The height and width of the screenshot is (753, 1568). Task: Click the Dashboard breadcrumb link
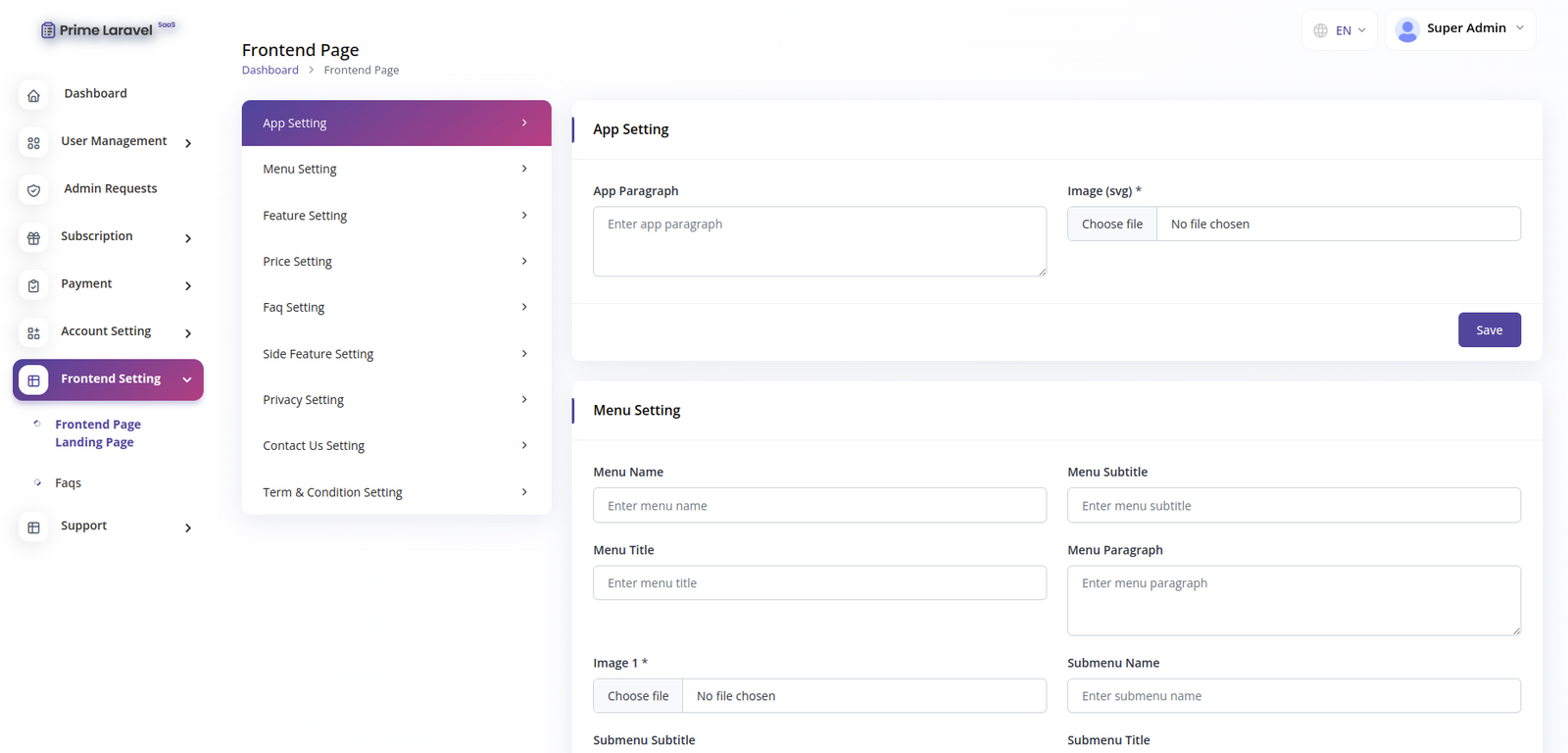[x=269, y=71]
